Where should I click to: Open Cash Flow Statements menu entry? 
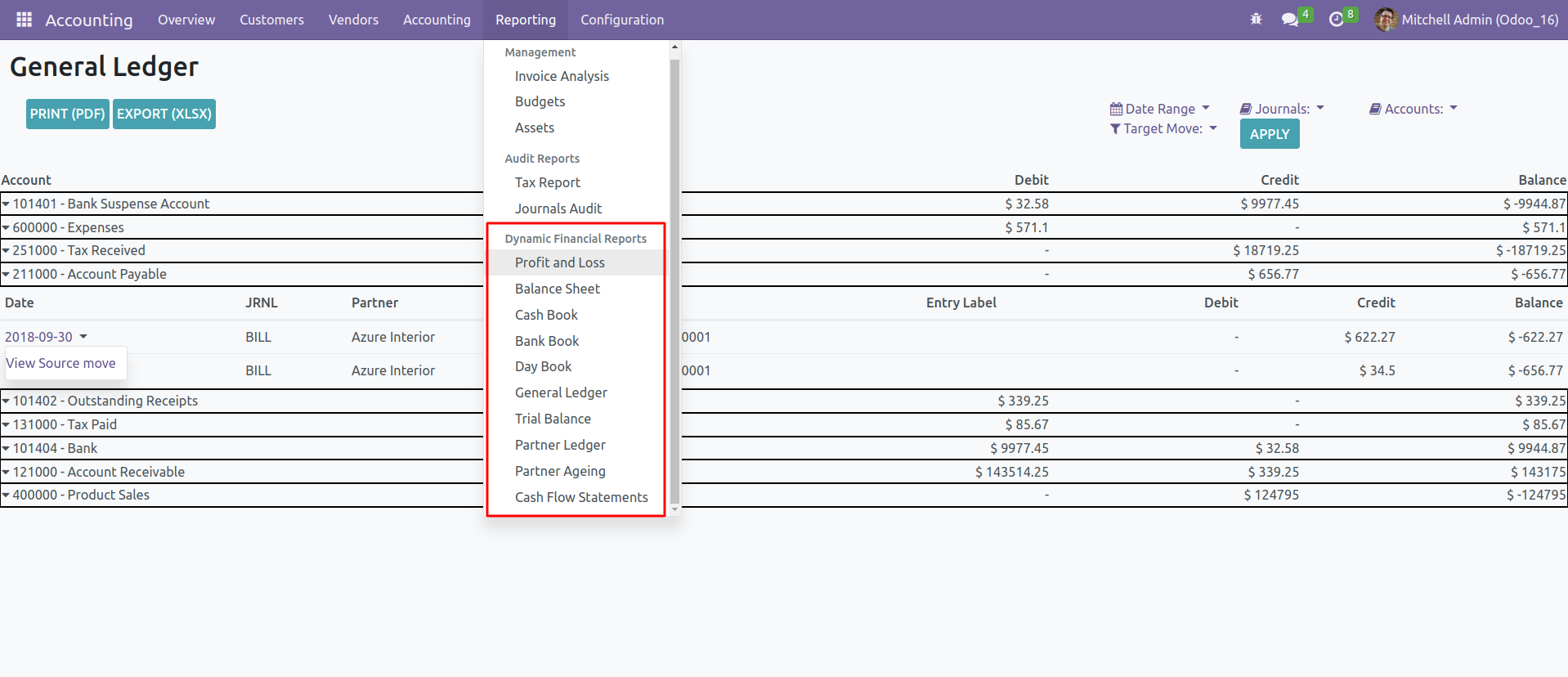(x=581, y=497)
